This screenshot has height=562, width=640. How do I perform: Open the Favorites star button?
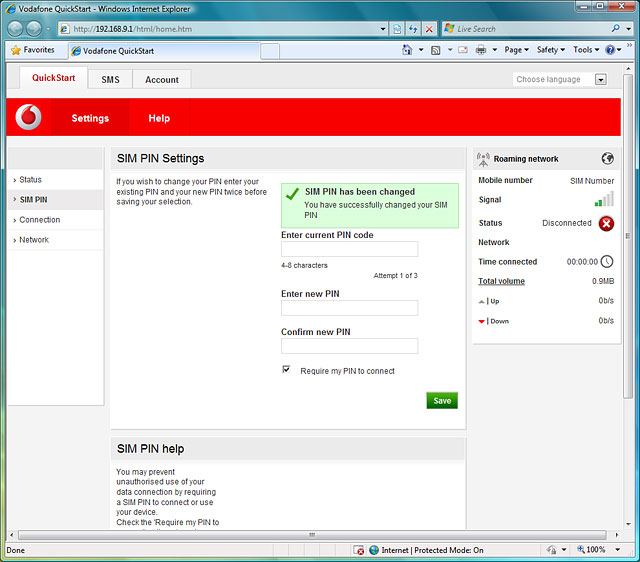pyautogui.click(x=33, y=50)
